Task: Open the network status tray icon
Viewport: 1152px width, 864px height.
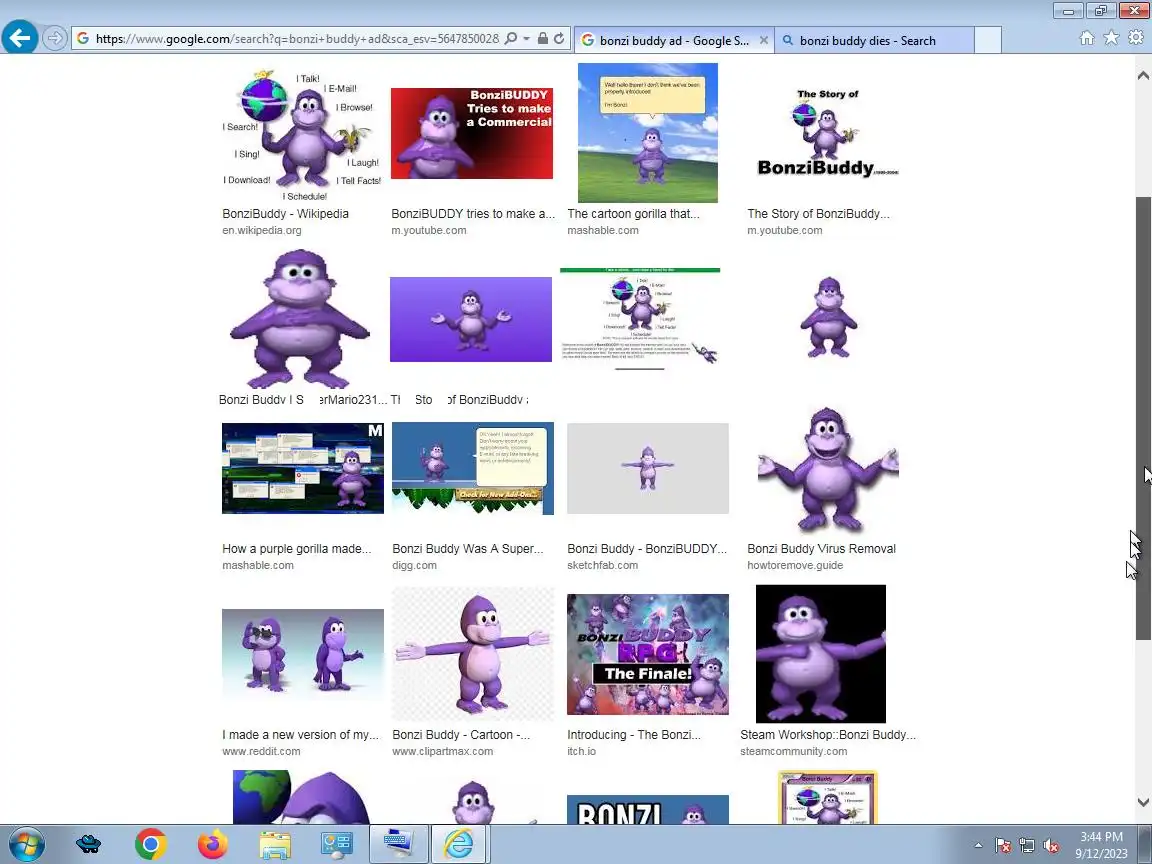Action: 1026,846
